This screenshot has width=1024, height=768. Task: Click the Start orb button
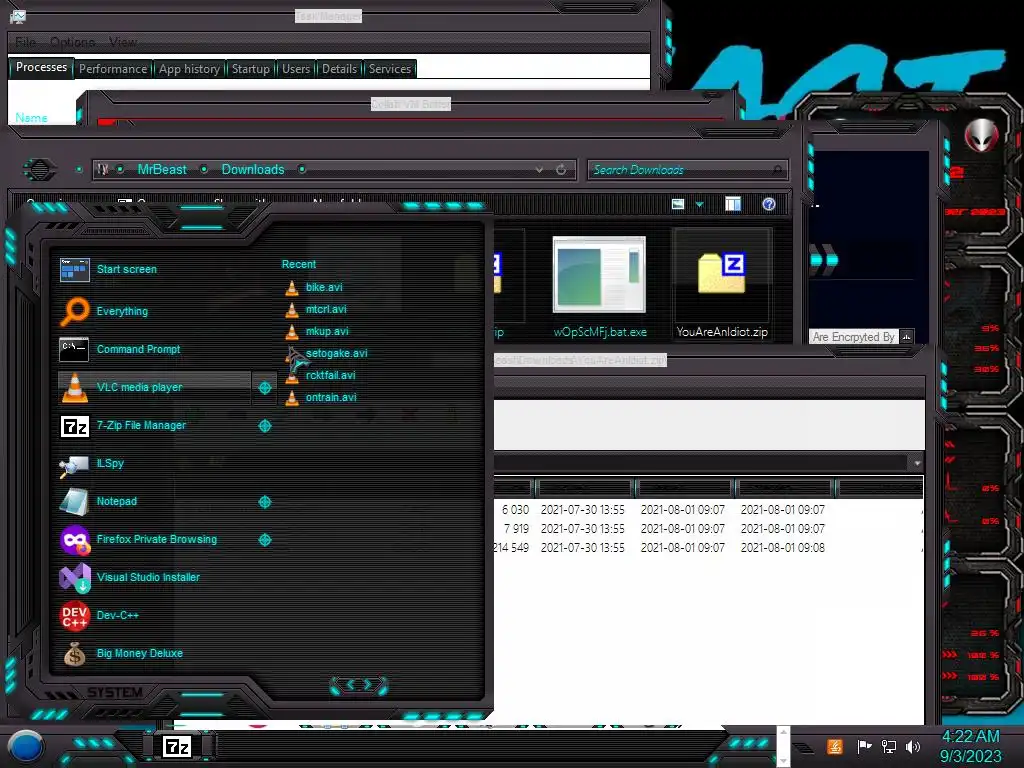pyautogui.click(x=26, y=747)
